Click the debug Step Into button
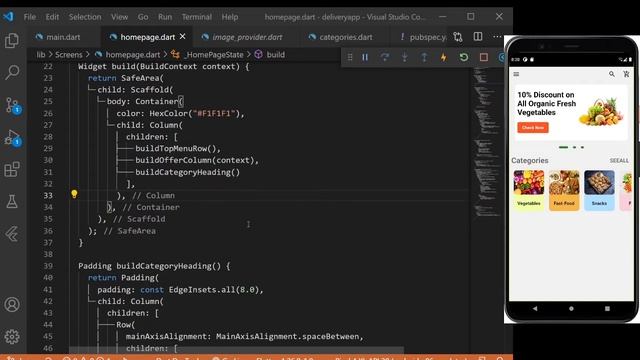This screenshot has width=640, height=360. pyautogui.click(x=404, y=57)
